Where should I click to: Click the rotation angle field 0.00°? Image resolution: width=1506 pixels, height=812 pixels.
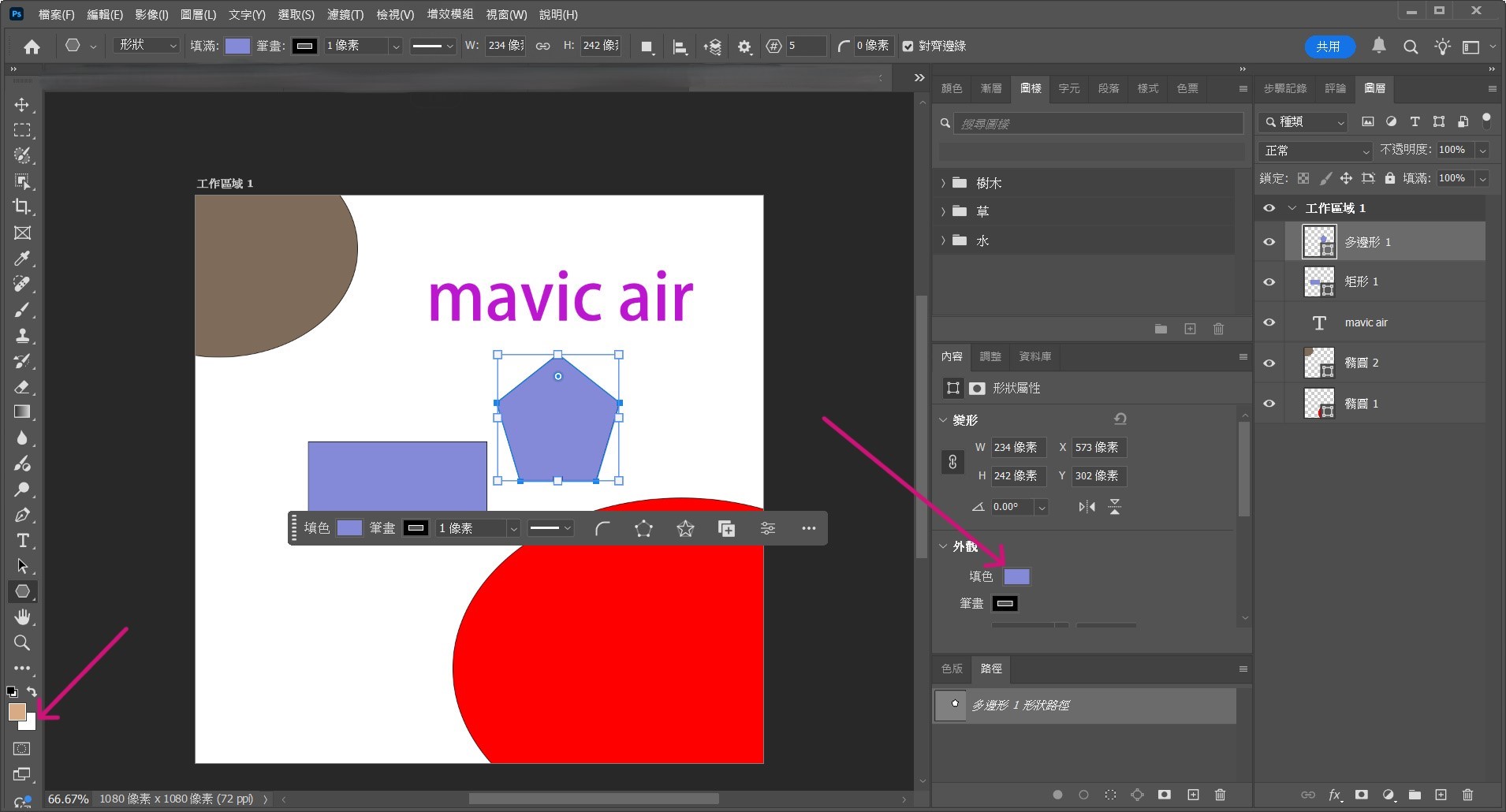(x=1012, y=507)
